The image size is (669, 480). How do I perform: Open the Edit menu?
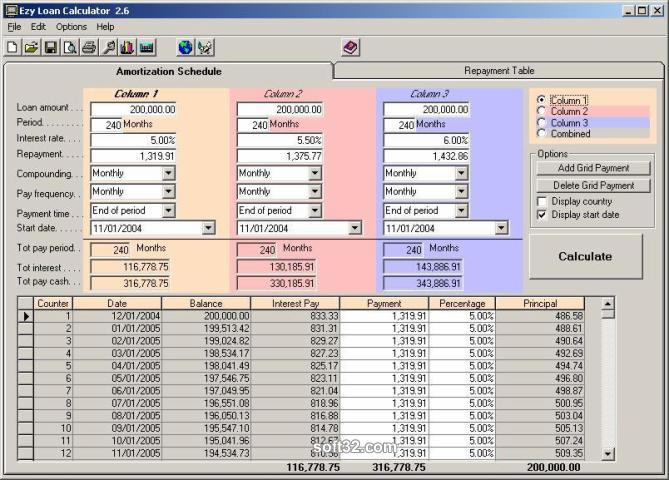tap(38, 27)
